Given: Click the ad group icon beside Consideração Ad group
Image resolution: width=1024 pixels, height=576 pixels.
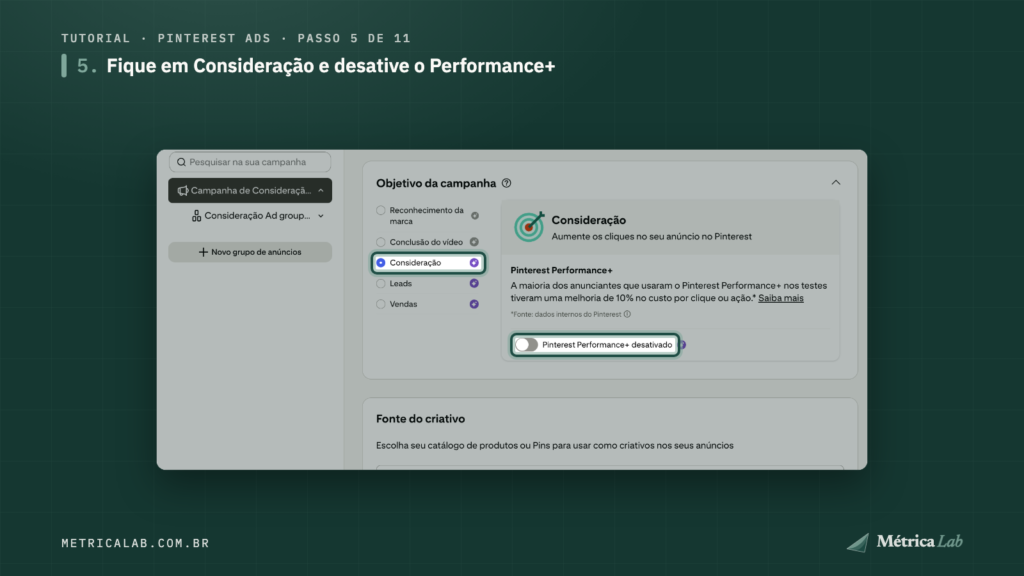Looking at the screenshot, I should point(197,216).
